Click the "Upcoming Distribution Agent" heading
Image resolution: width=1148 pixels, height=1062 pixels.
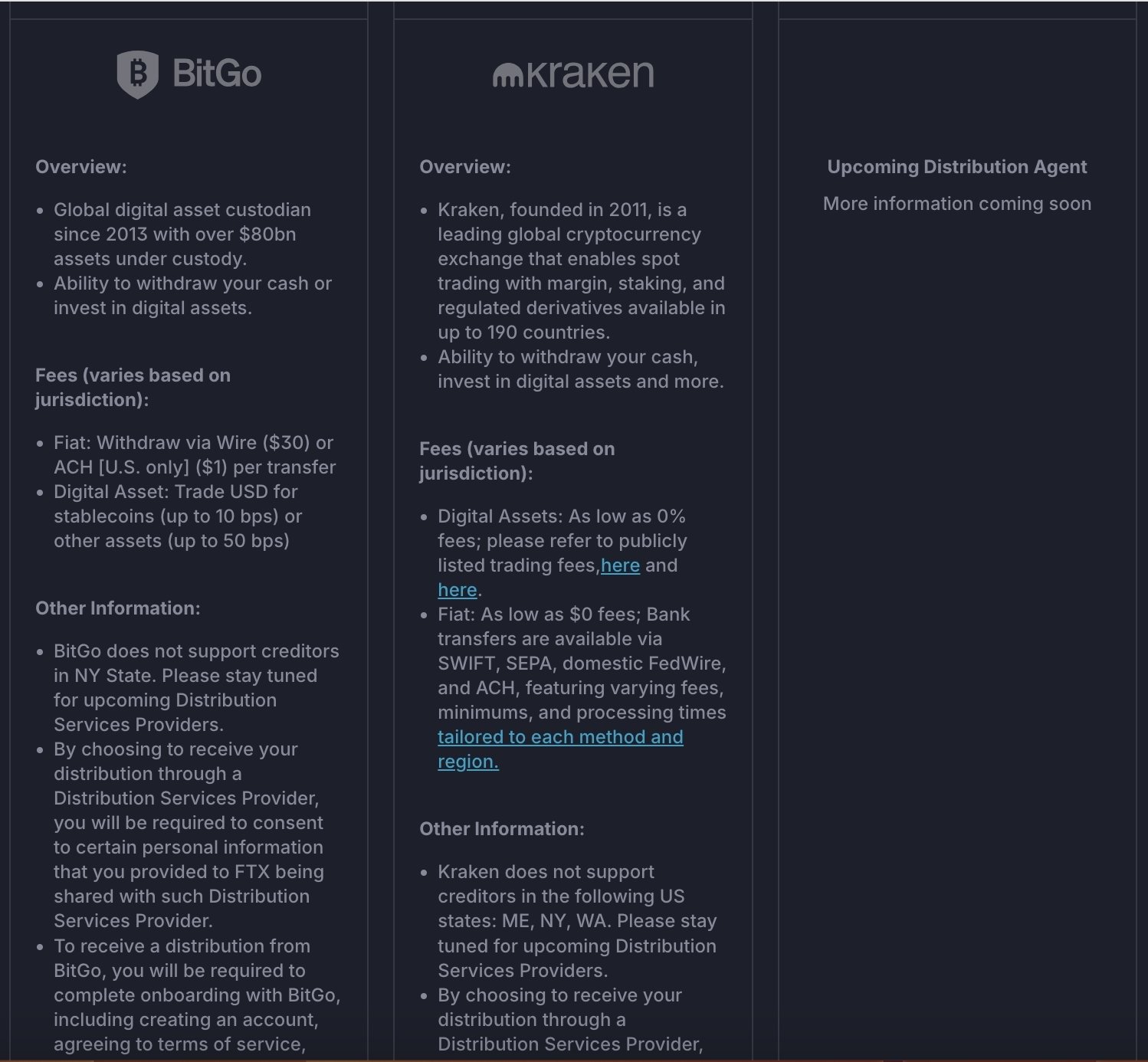(956, 167)
